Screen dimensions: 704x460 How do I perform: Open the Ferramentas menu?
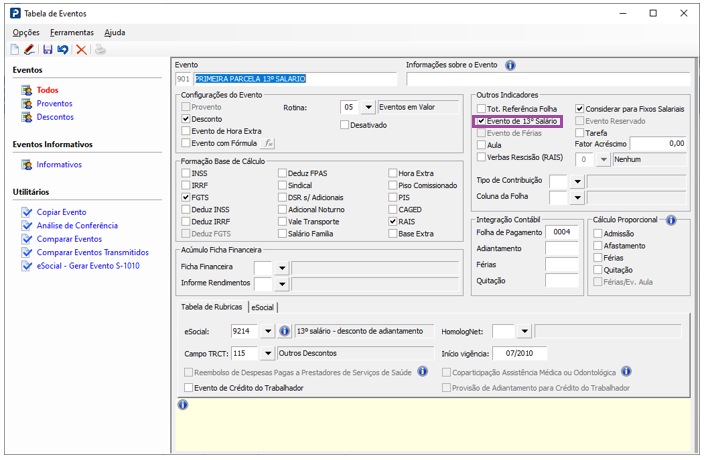(x=72, y=32)
